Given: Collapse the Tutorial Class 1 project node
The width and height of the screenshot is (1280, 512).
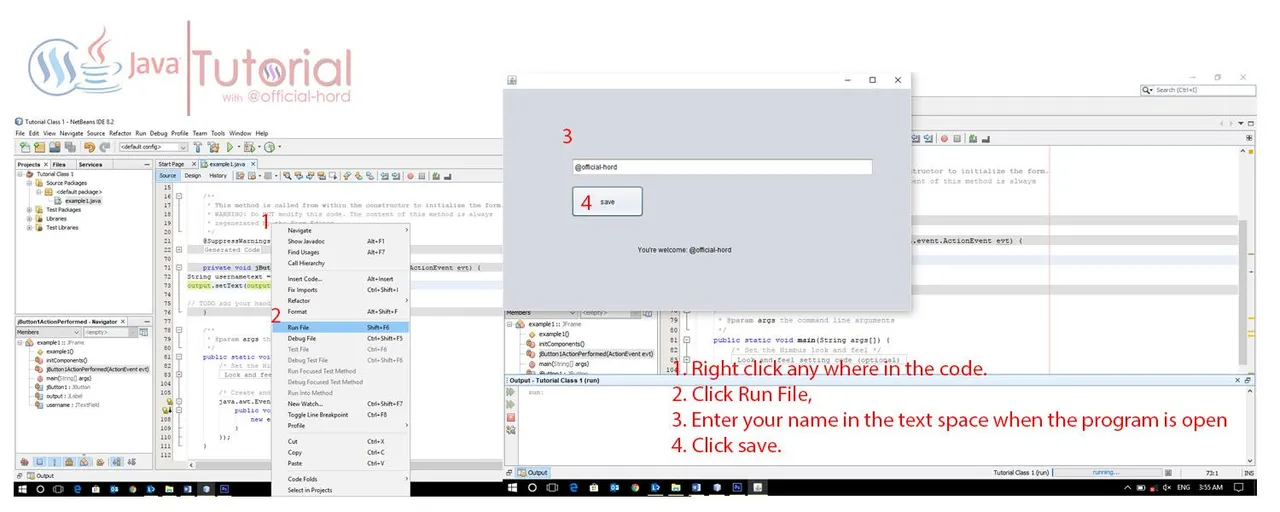Looking at the screenshot, I should pyautogui.click(x=20, y=174).
